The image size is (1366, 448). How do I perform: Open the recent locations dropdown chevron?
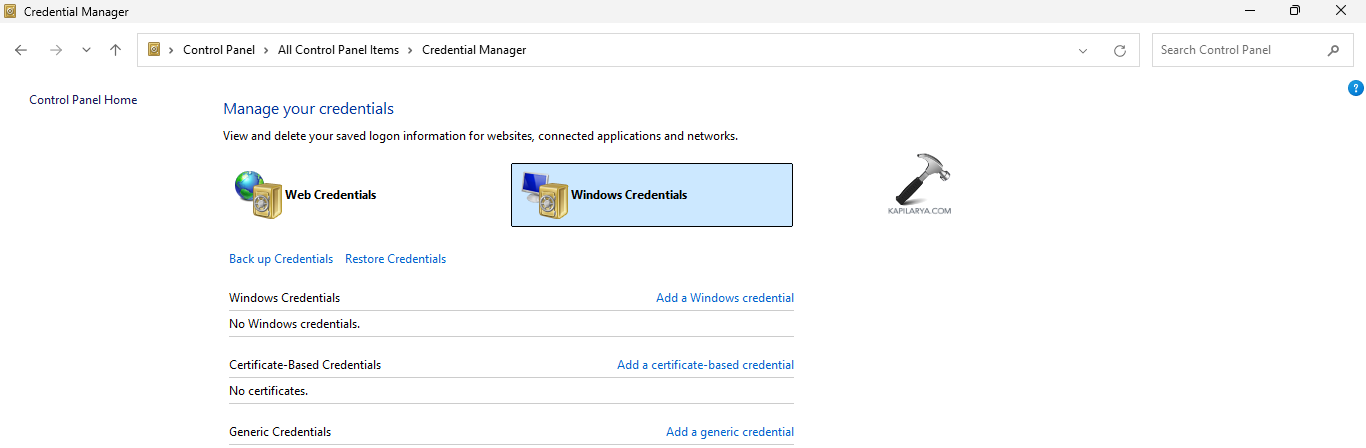tap(87, 50)
